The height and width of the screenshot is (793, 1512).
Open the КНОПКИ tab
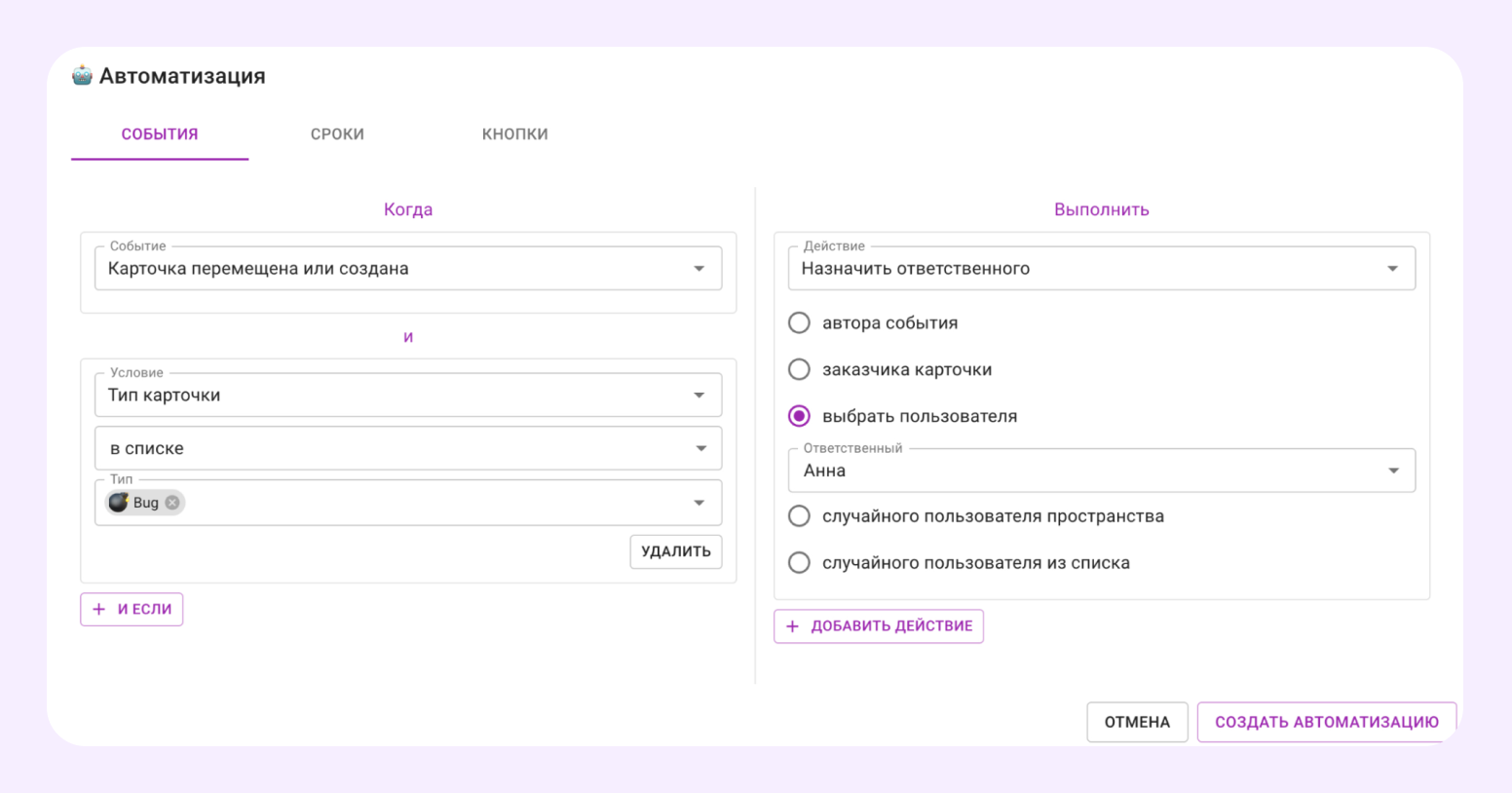(514, 134)
